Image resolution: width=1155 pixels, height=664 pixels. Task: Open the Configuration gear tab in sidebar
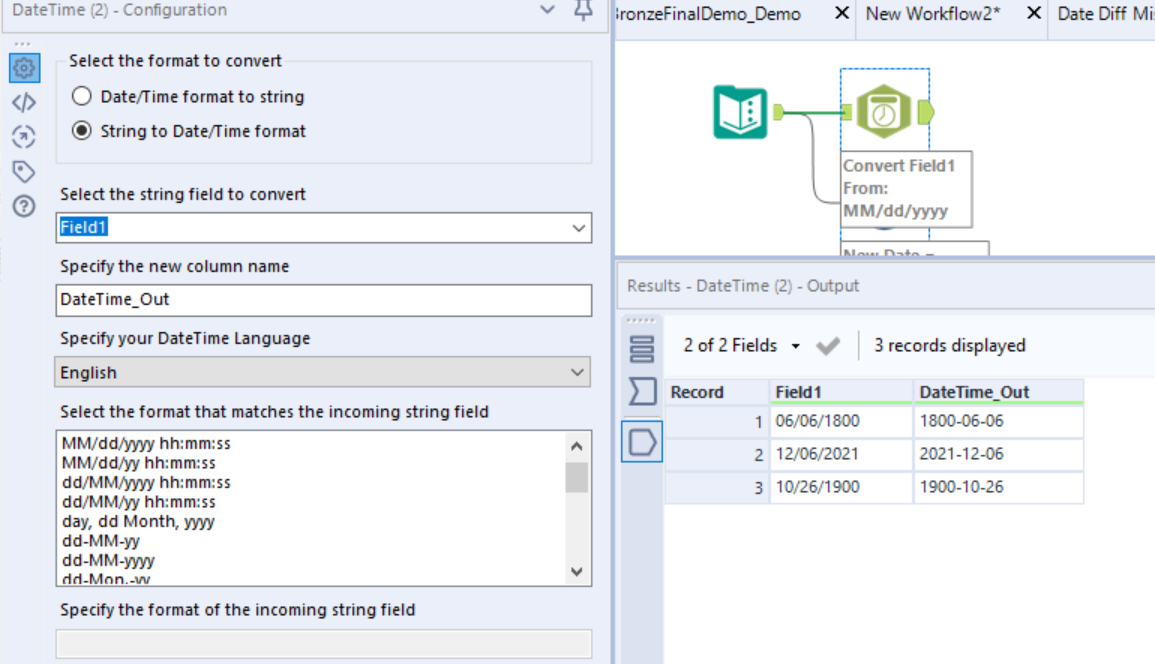click(25, 68)
